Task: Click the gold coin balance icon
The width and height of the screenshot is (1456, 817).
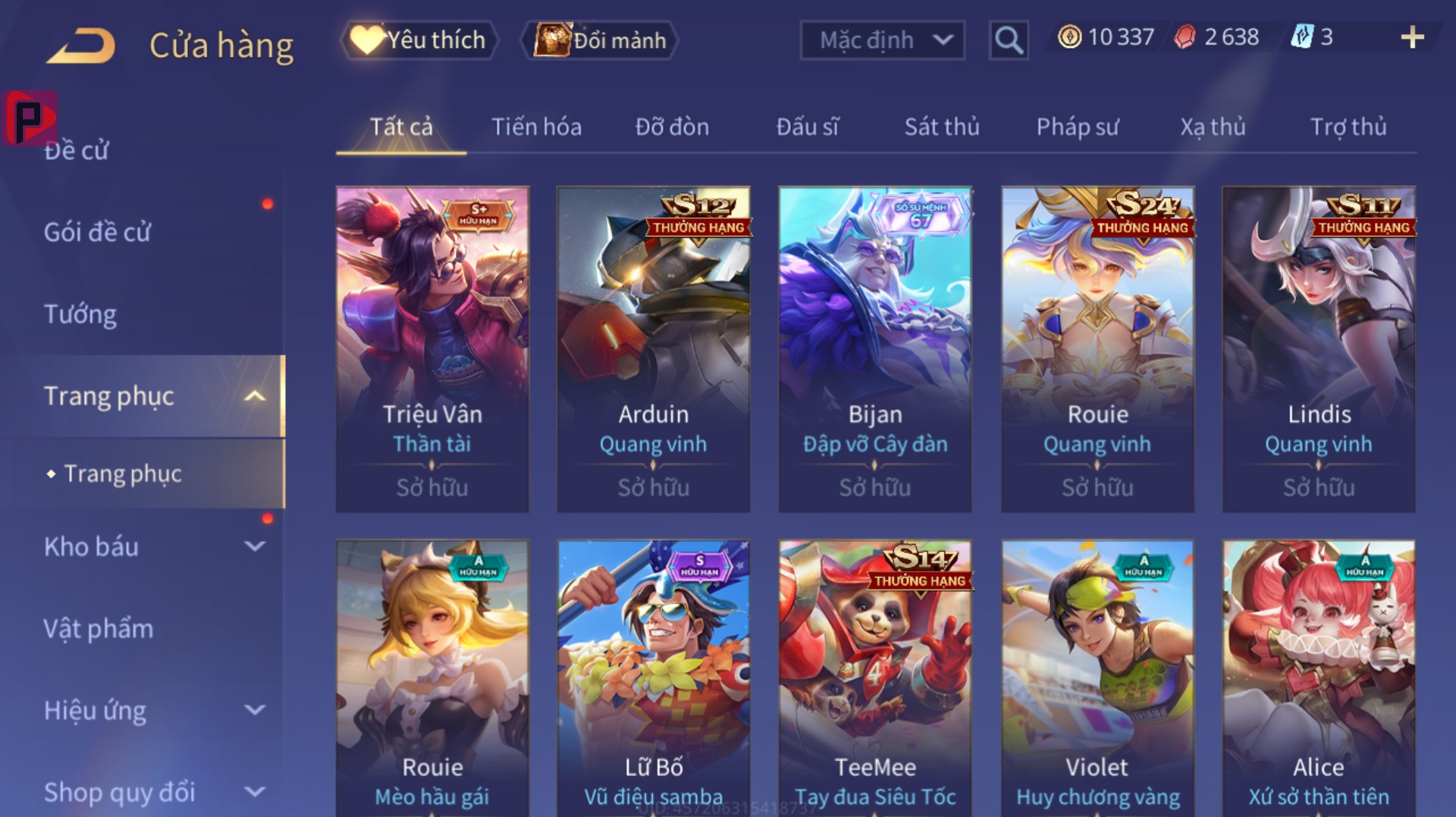Action: 1069,37
